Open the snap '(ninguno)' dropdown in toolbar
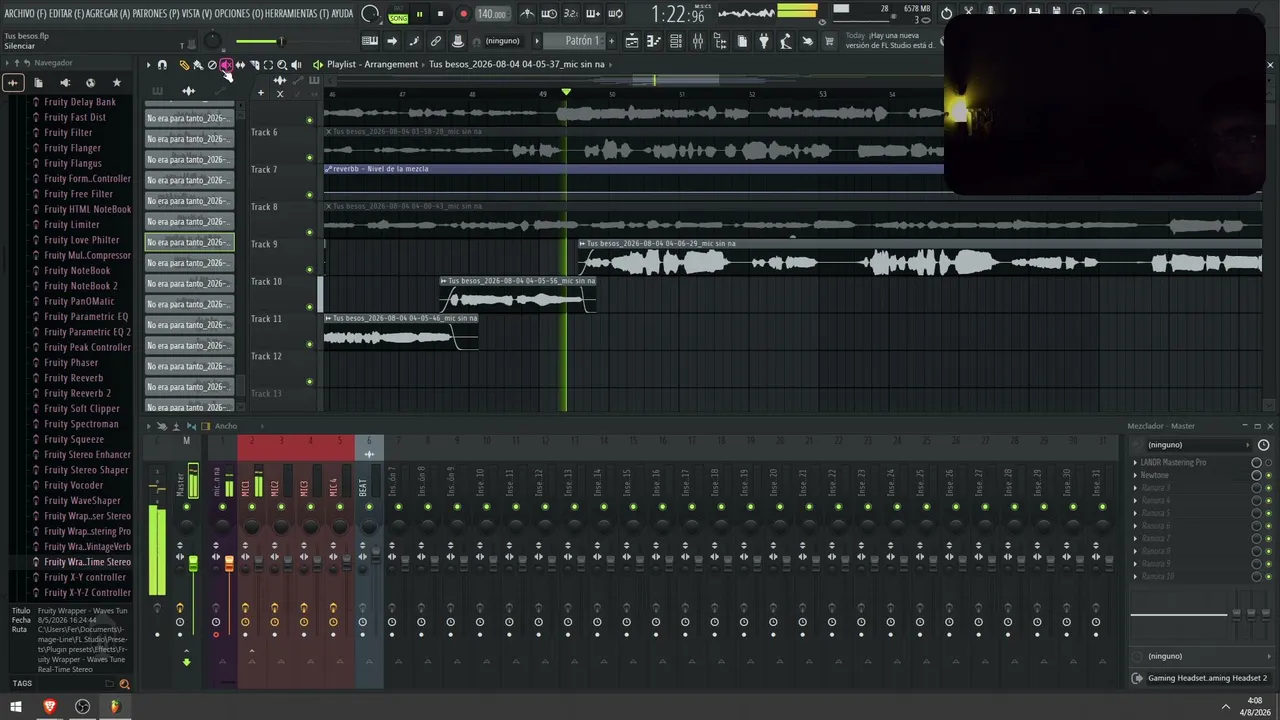Screen dimensions: 1280x720 [503, 41]
